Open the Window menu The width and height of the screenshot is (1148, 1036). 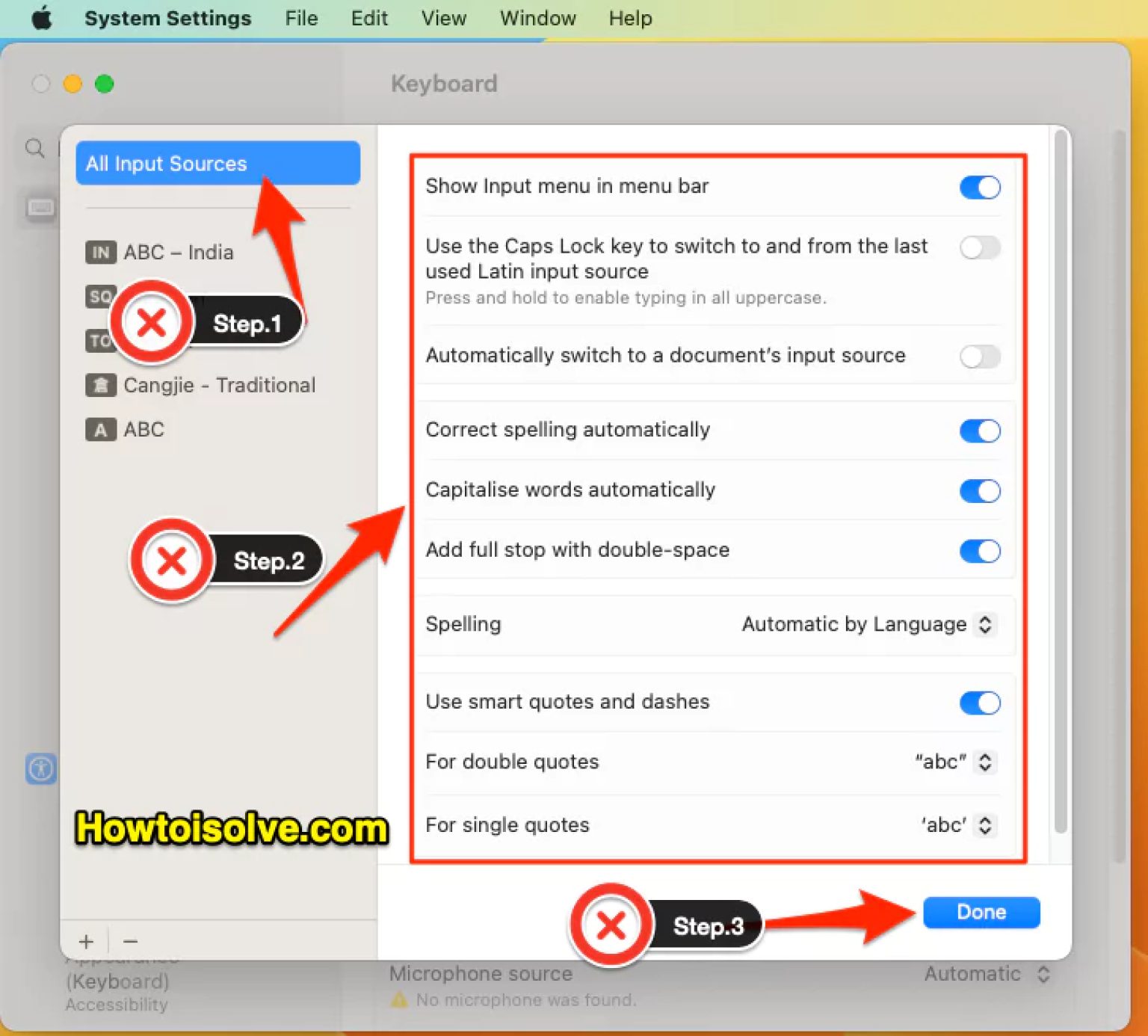[x=537, y=18]
